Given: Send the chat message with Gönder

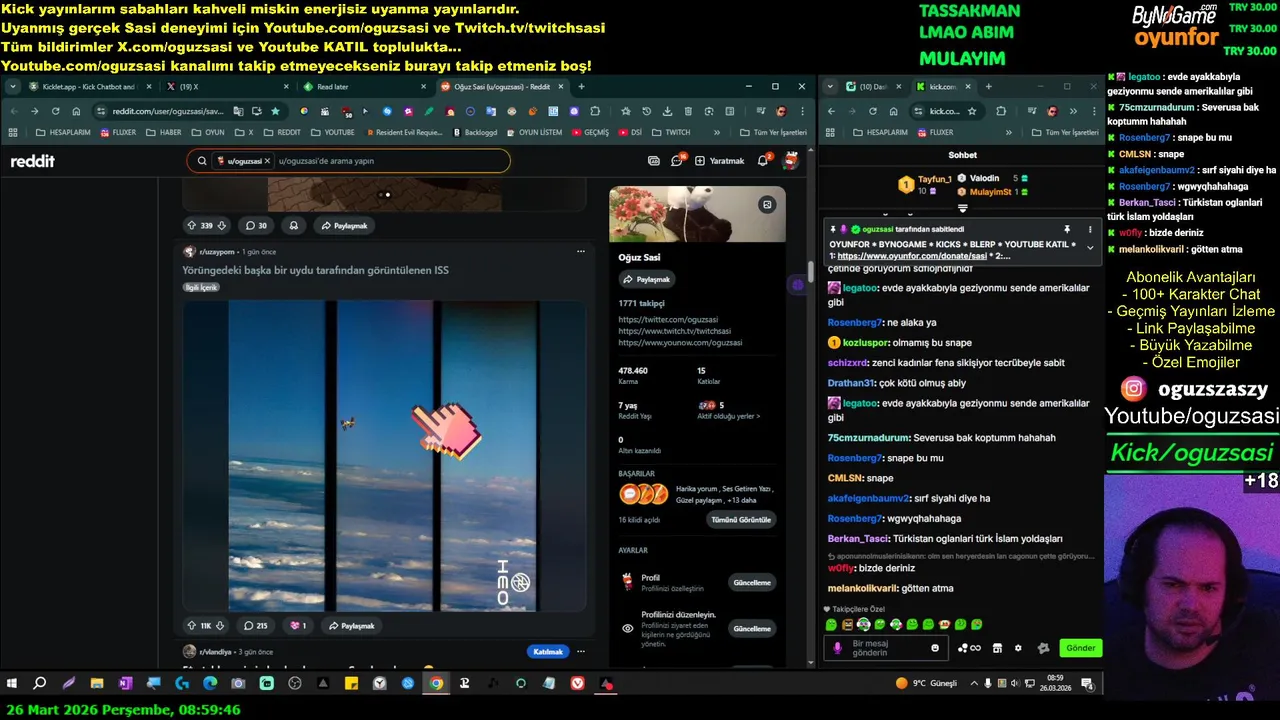Looking at the screenshot, I should tap(1080, 648).
